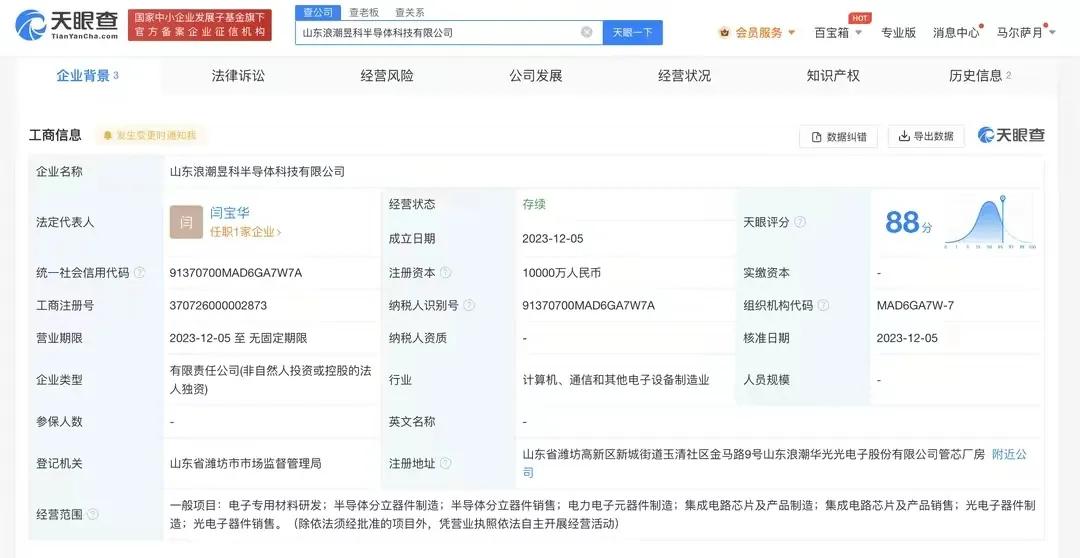Click the registered capital 10000万人民币

[x=561, y=273]
